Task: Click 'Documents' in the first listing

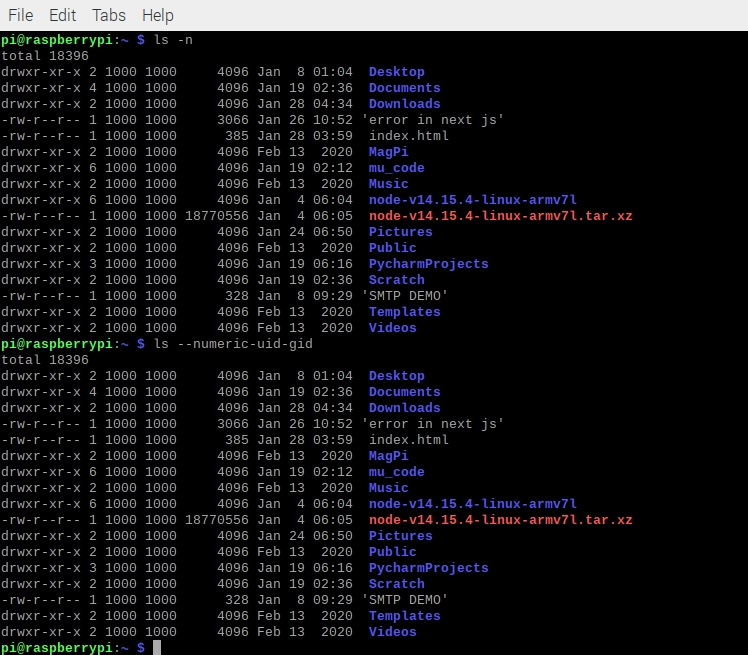Action: tap(405, 88)
